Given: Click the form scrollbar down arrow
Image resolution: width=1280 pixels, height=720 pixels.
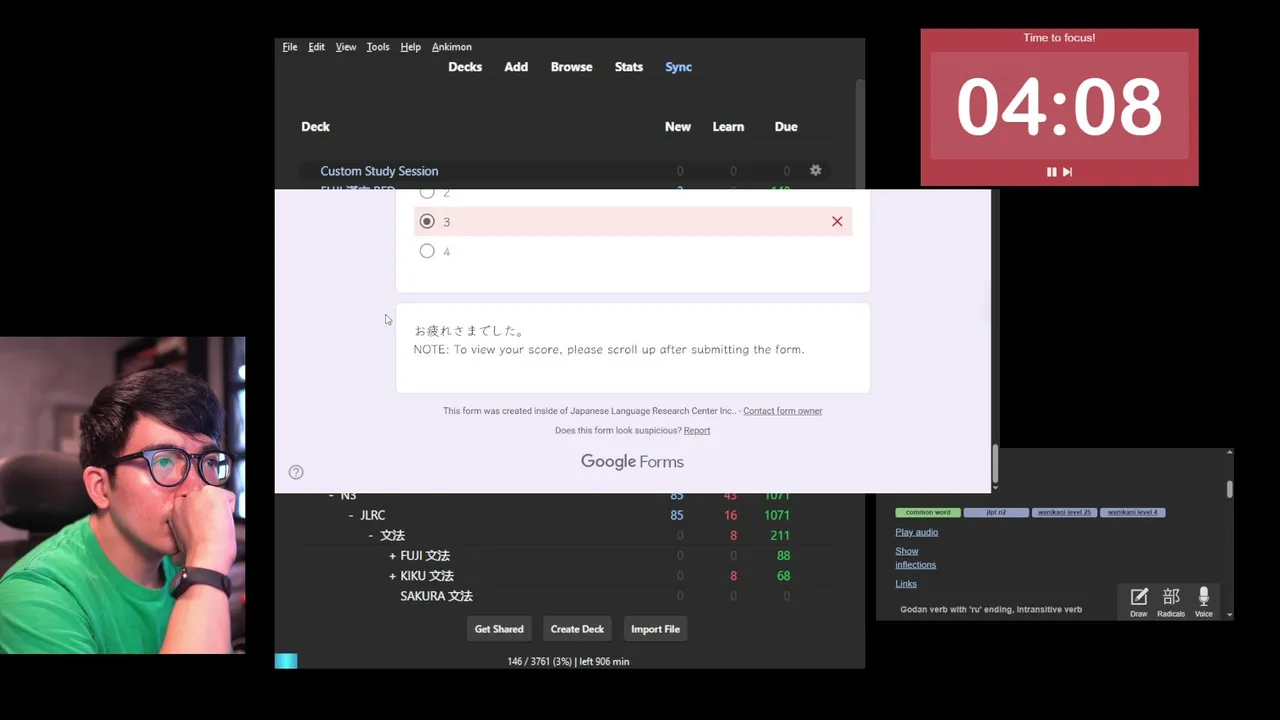Looking at the screenshot, I should [995, 486].
